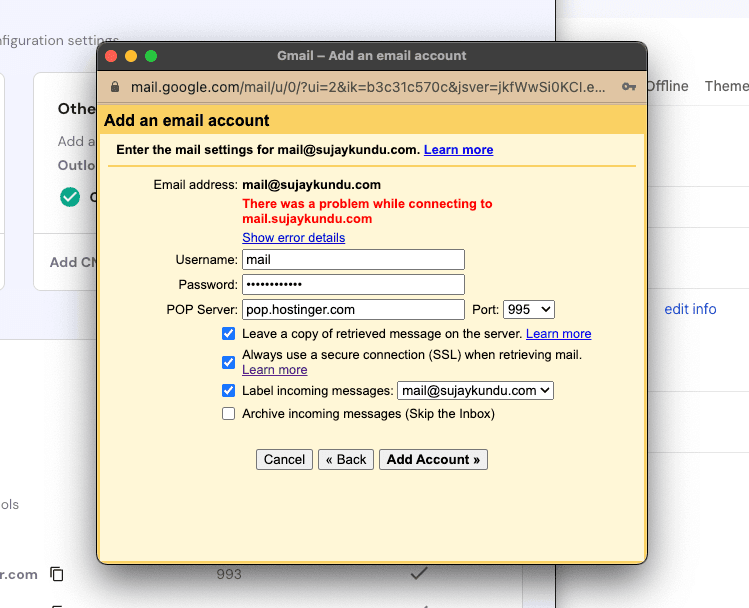The image size is (749, 608).
Task: Open Learn more link under SSL option
Action: point(275,370)
